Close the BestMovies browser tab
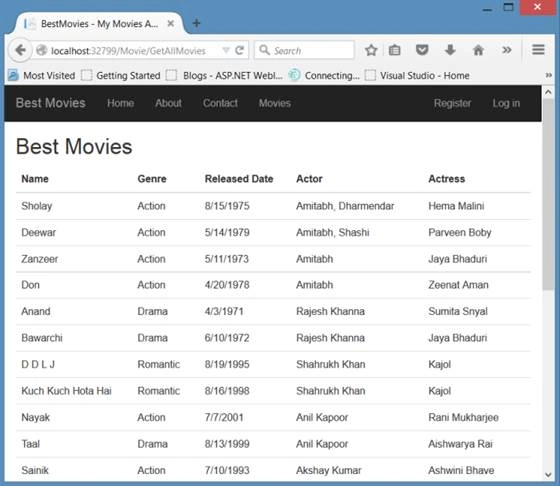This screenshot has width=560, height=486. [x=171, y=24]
